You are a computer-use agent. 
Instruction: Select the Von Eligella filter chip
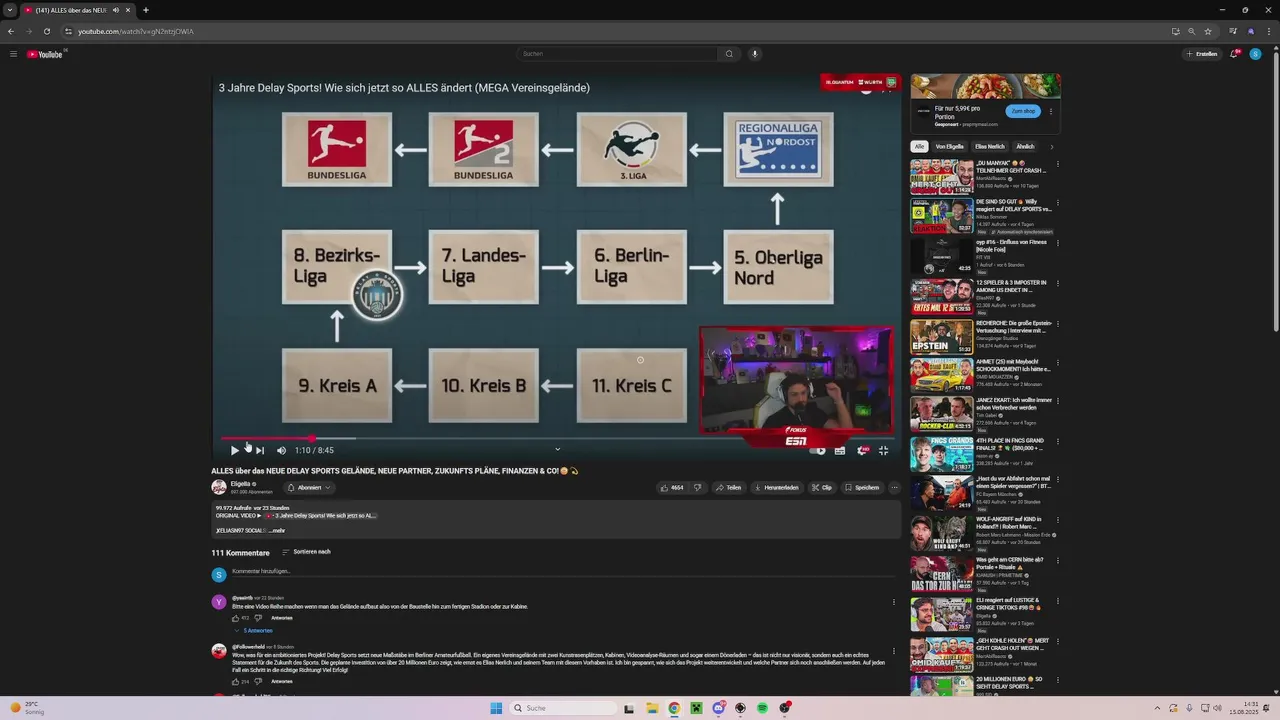pos(950,146)
